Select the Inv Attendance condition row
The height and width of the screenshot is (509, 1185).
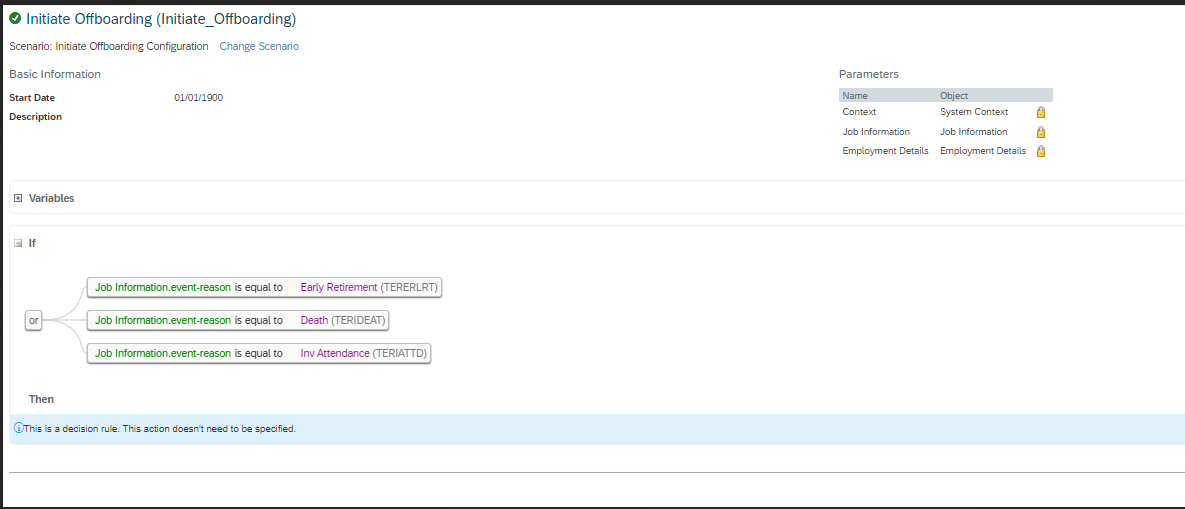[258, 353]
